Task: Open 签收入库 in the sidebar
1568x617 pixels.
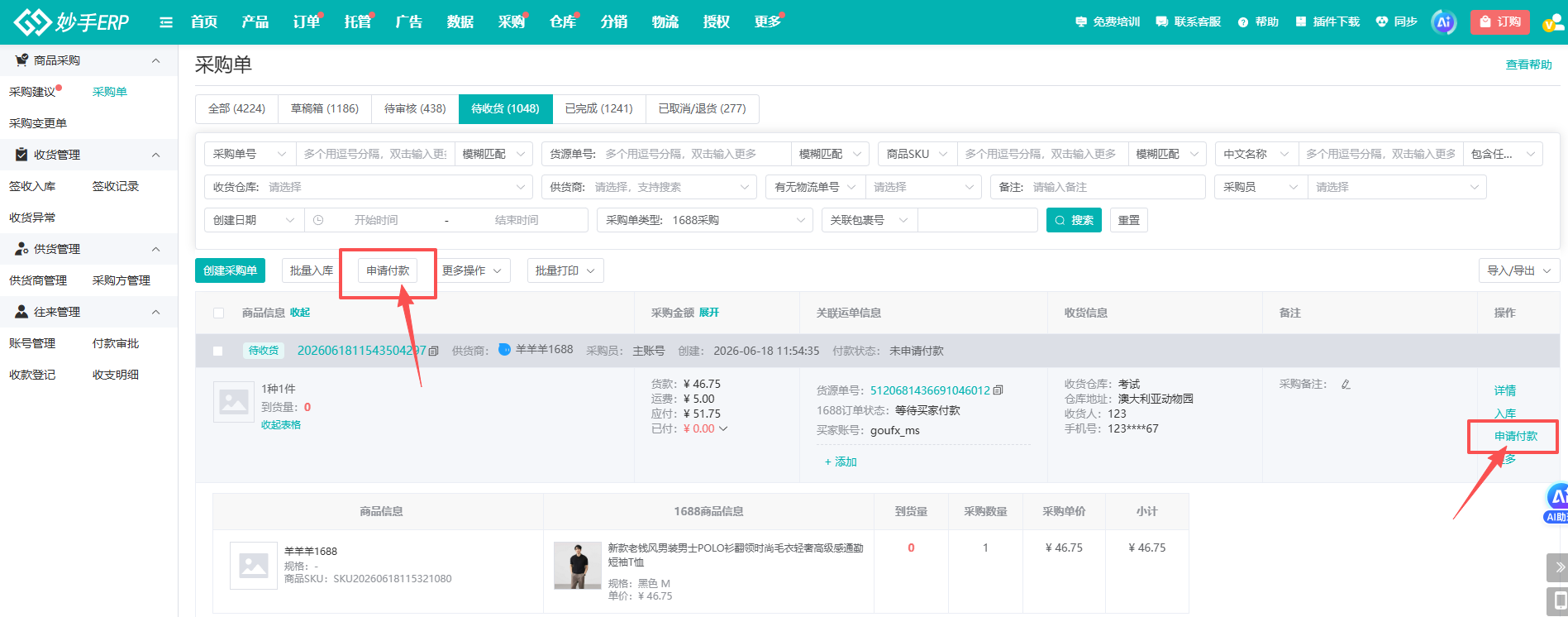Action: [x=32, y=186]
